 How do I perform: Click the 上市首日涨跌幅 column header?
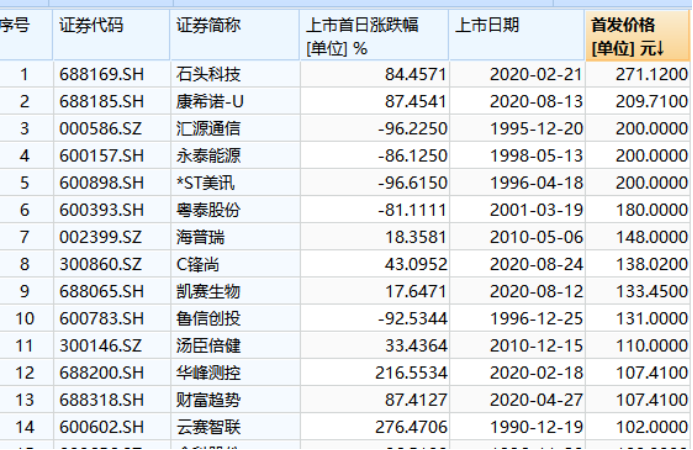(x=374, y=35)
